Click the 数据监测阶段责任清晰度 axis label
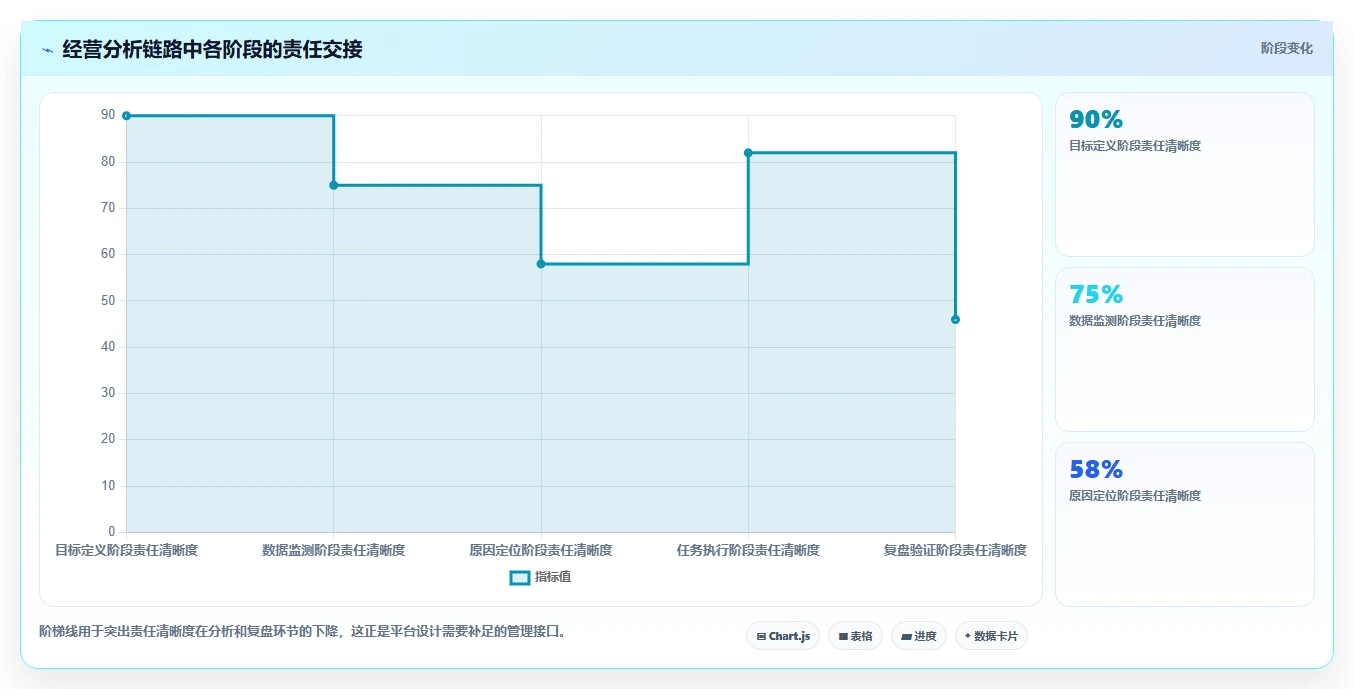The image size is (1354, 689). (x=334, y=550)
